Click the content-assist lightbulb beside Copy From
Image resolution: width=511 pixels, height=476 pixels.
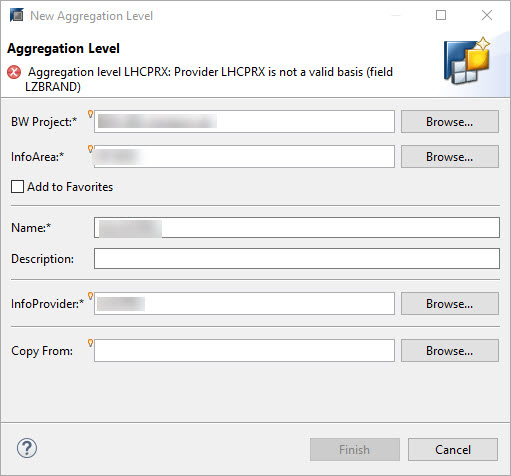coord(90,343)
